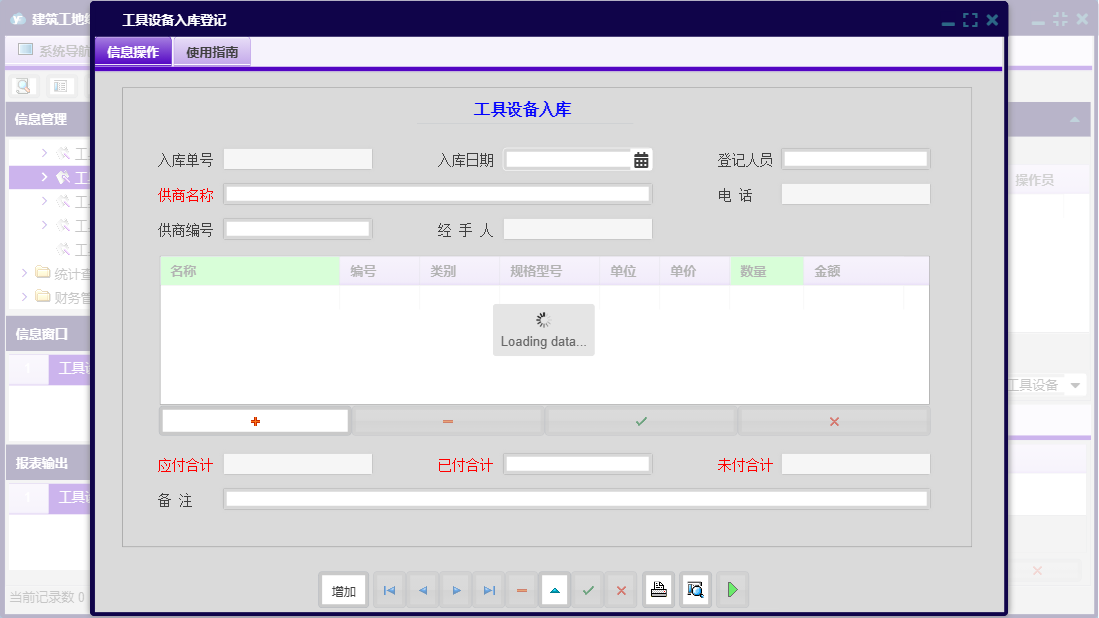The image size is (1099, 618).
Task: Jump to the first record icon
Action: [x=389, y=590]
